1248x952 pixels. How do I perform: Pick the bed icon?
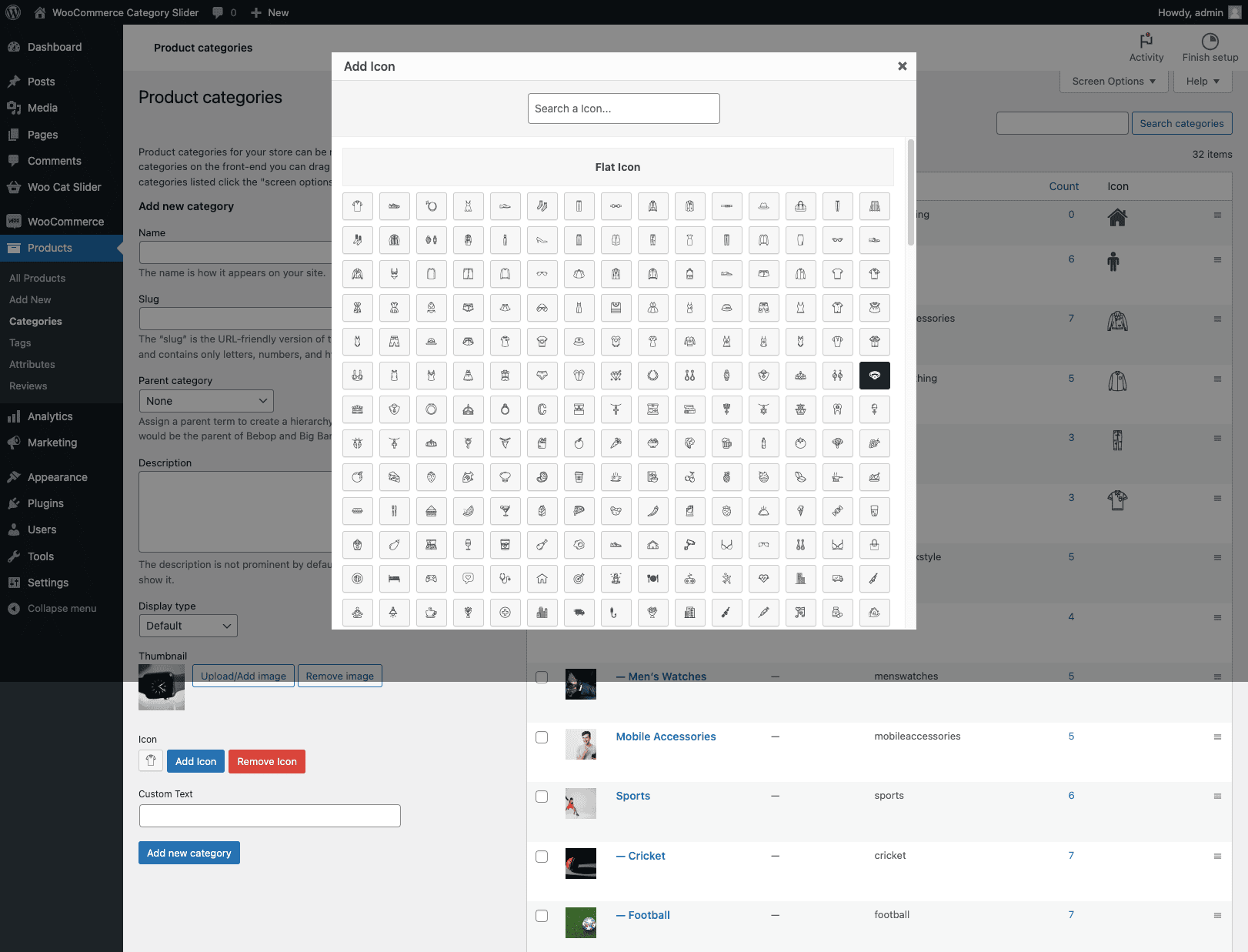394,579
